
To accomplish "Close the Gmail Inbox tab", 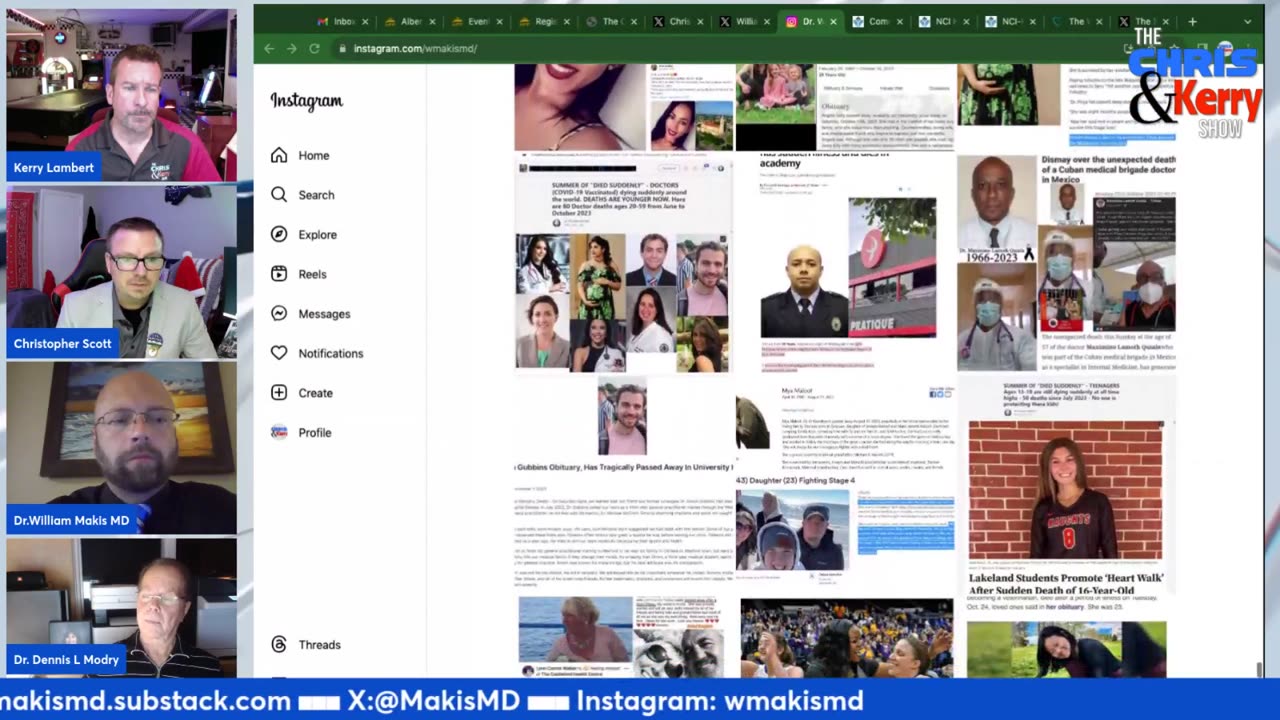I will tap(365, 21).
